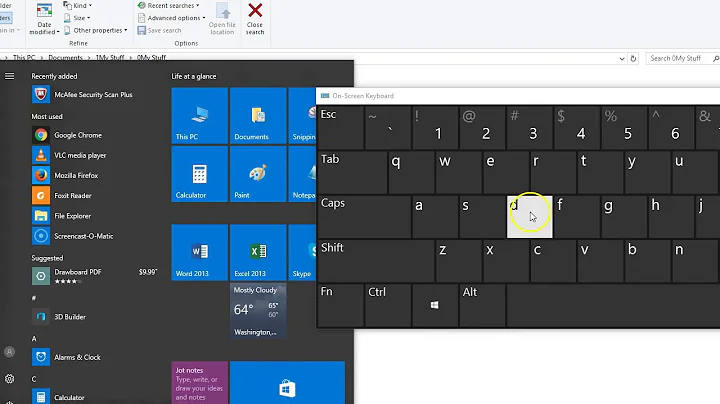
Task: Expand Other properties dropdown
Action: click(95, 30)
